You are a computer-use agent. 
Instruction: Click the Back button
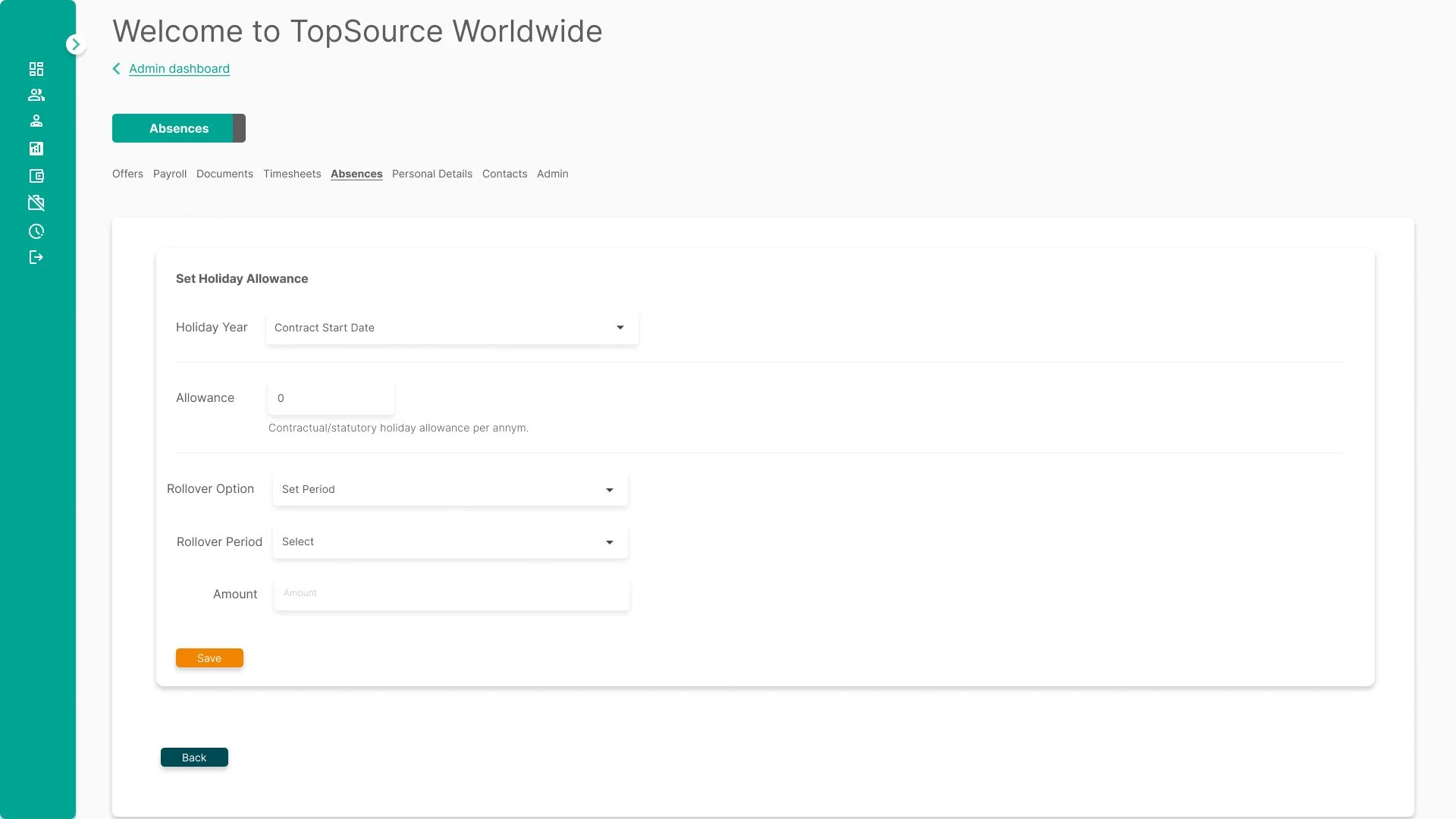click(194, 758)
